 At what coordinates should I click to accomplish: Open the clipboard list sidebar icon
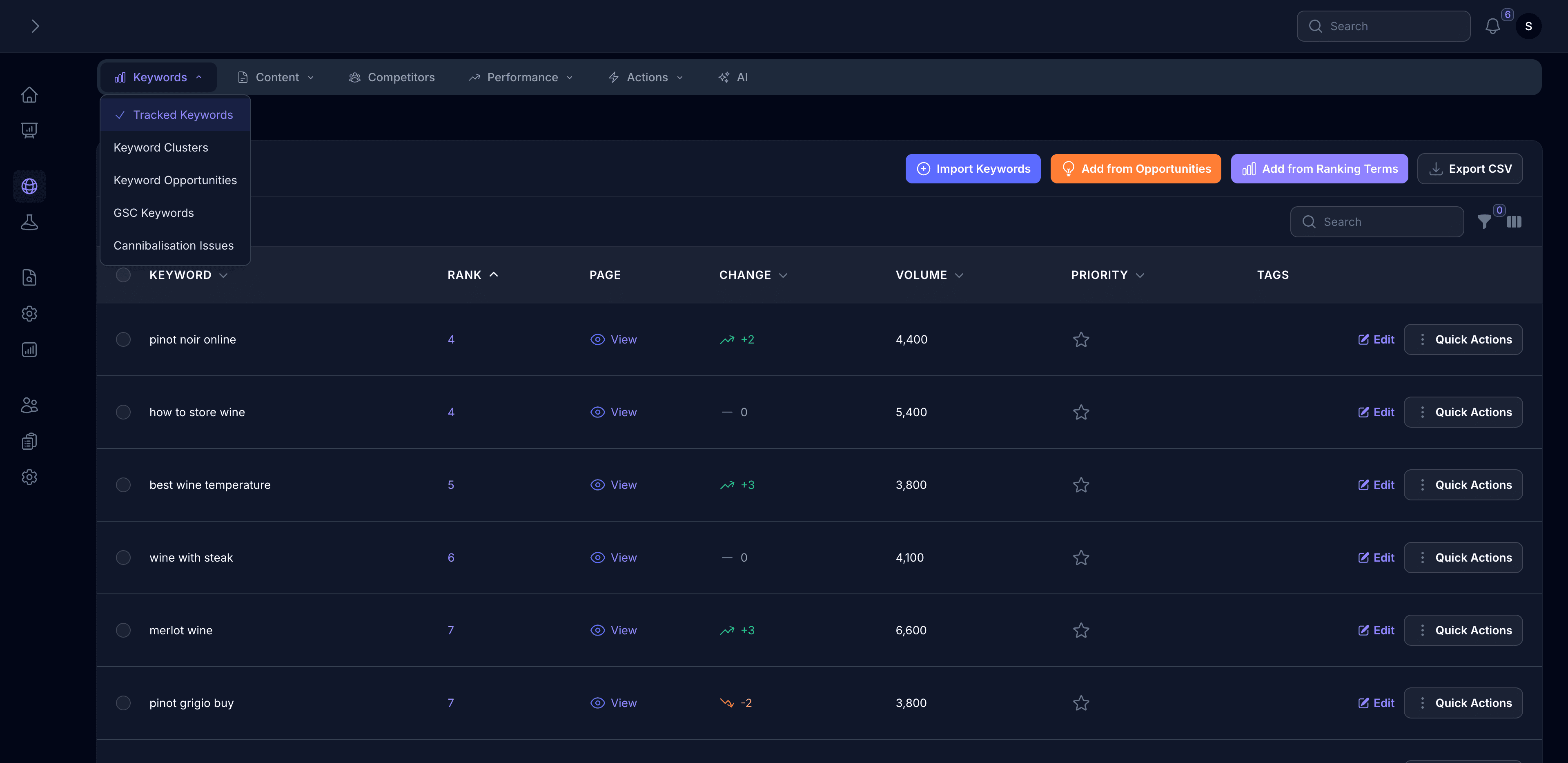pyautogui.click(x=29, y=441)
